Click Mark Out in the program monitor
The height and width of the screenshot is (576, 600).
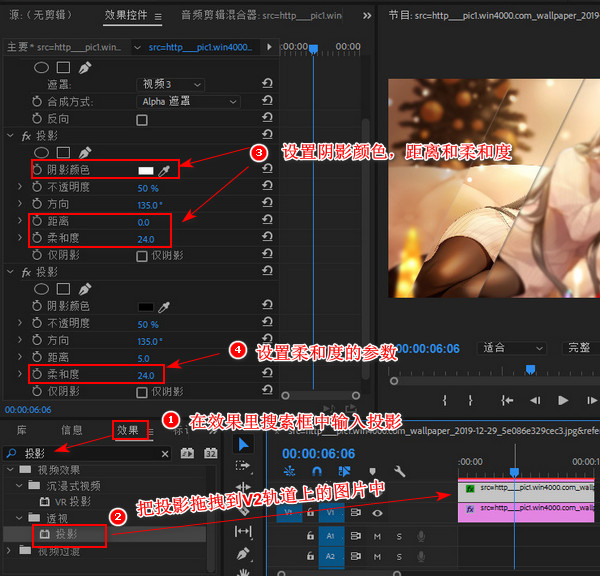point(470,401)
